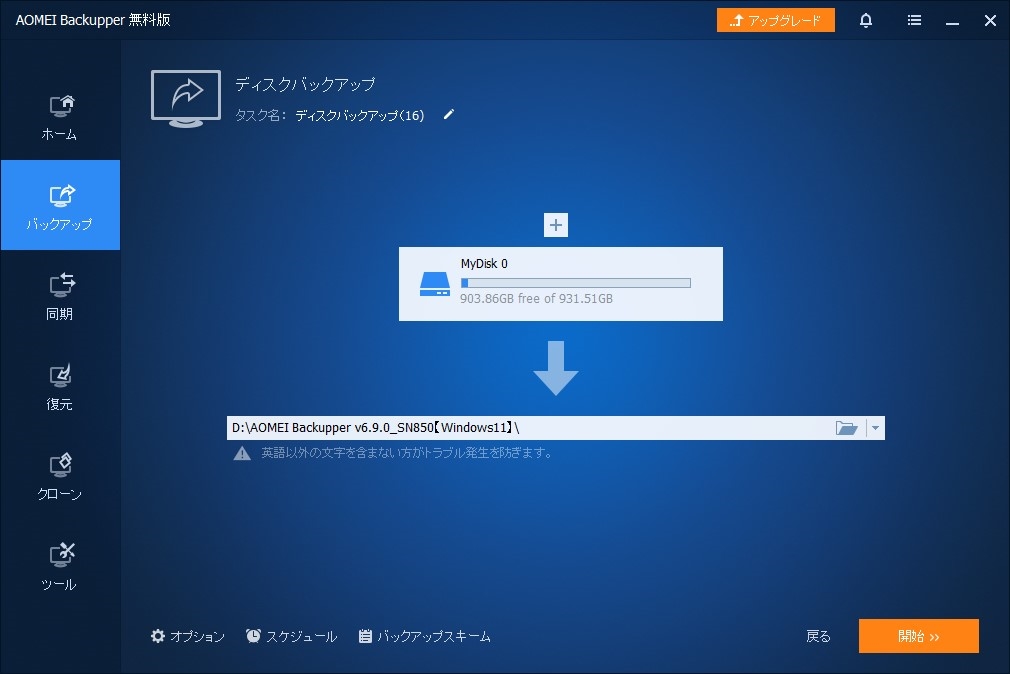Screen dimensions: 1010x674
Task: Click the warning triangle icon
Action: coord(242,454)
